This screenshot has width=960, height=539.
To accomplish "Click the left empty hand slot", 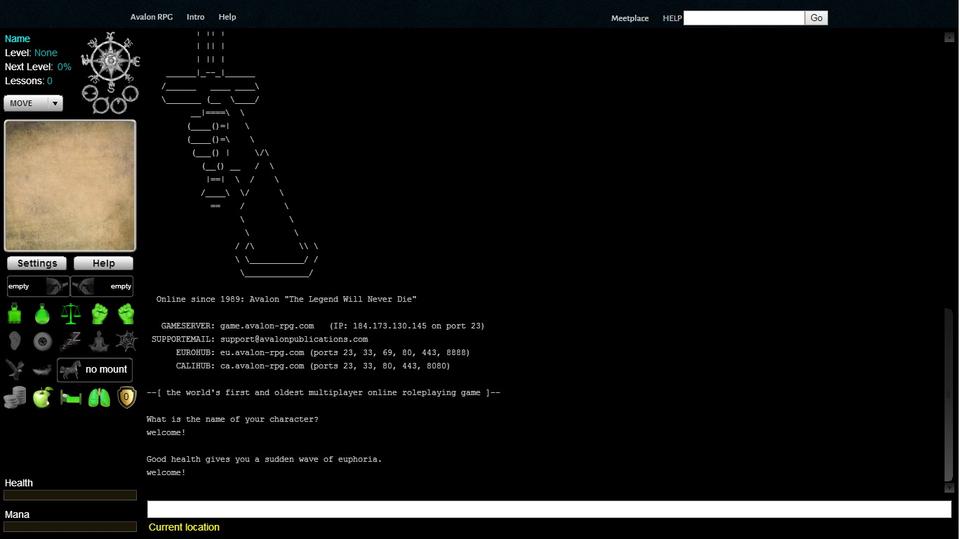I will tap(37, 286).
